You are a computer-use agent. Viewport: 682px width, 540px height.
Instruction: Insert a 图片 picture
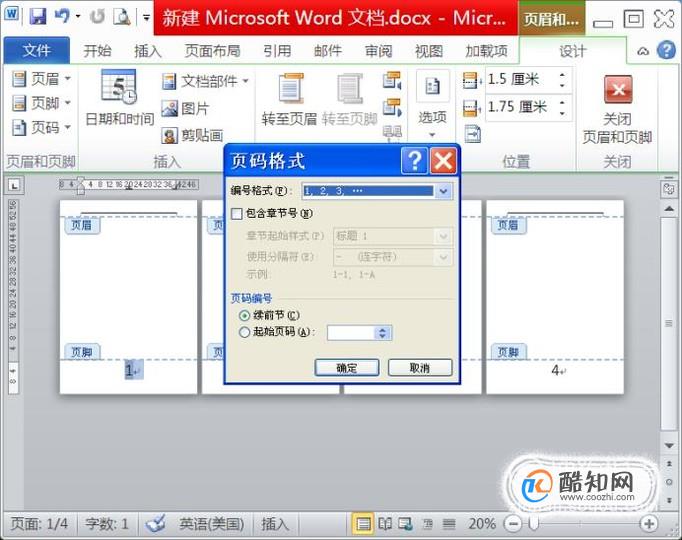(x=186, y=108)
